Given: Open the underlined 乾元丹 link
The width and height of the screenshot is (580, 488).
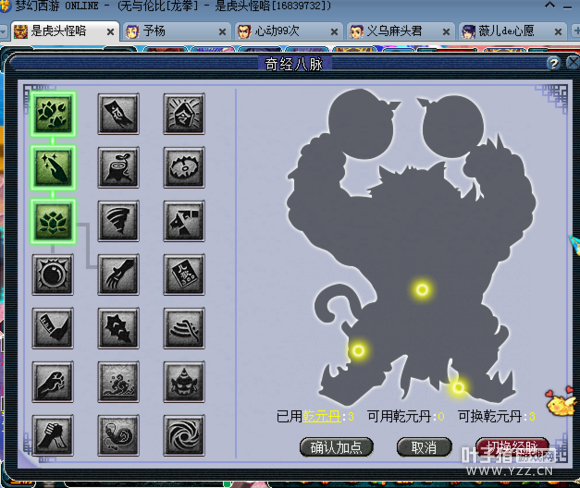Looking at the screenshot, I should [x=321, y=417].
